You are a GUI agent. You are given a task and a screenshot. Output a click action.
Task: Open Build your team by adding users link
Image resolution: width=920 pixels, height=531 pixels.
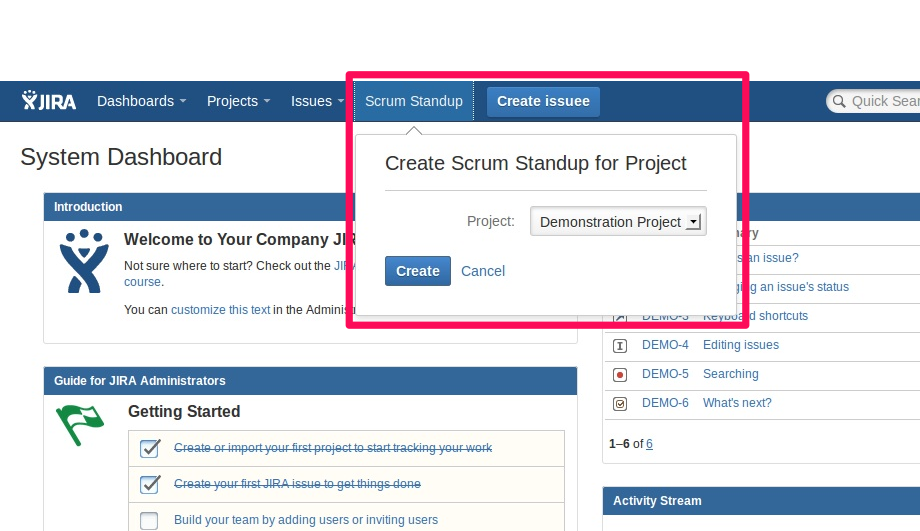[x=306, y=520]
